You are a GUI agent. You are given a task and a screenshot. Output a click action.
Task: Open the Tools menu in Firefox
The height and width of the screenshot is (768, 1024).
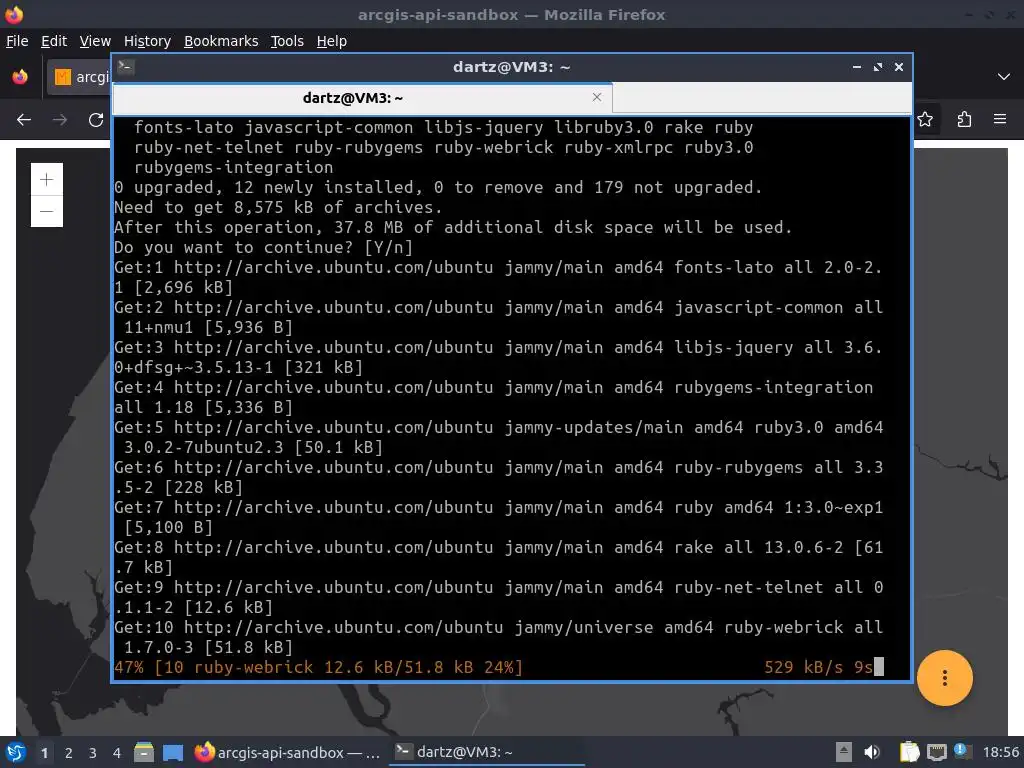[x=287, y=41]
